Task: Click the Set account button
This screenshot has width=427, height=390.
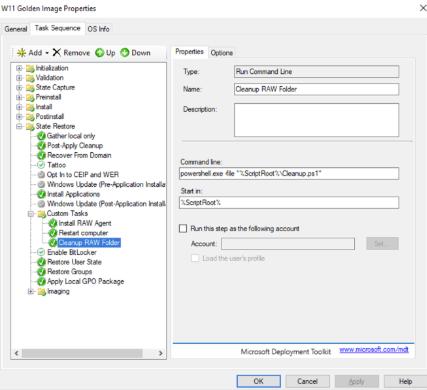Action: [x=382, y=244]
